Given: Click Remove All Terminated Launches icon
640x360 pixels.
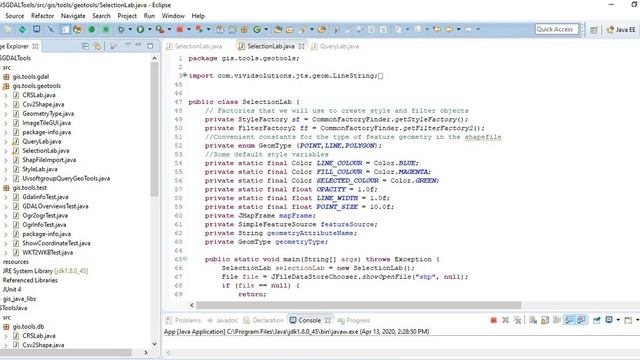Looking at the screenshot, I should pyautogui.click(x=518, y=320).
